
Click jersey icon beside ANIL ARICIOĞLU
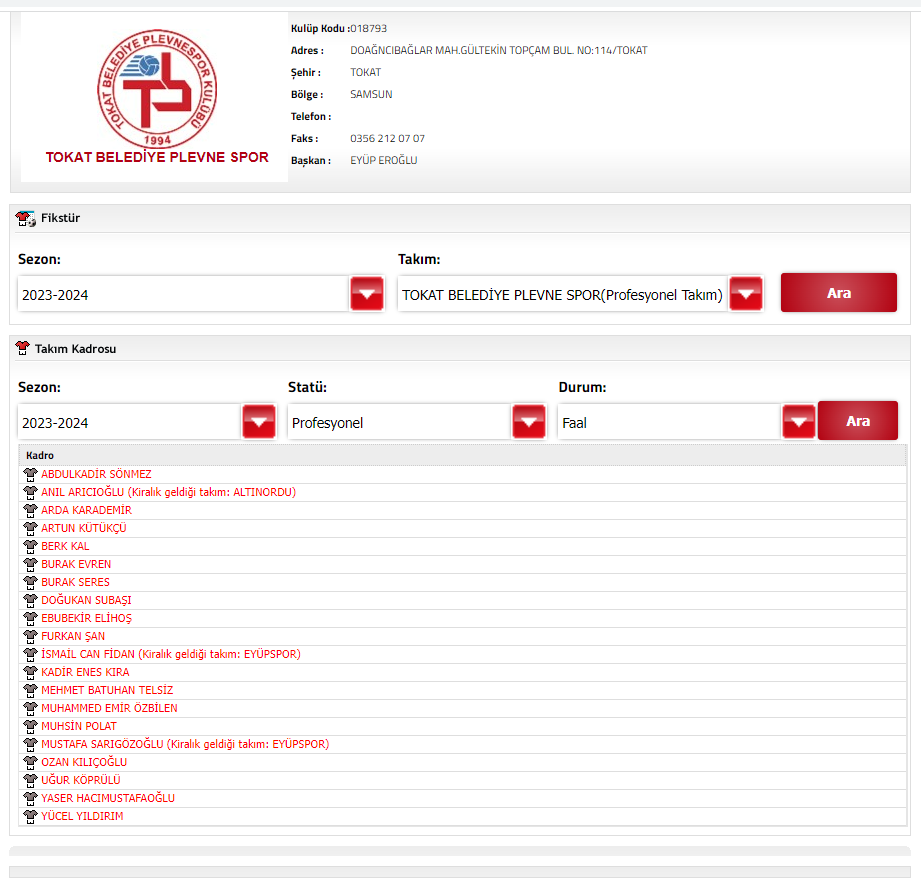pos(31,492)
